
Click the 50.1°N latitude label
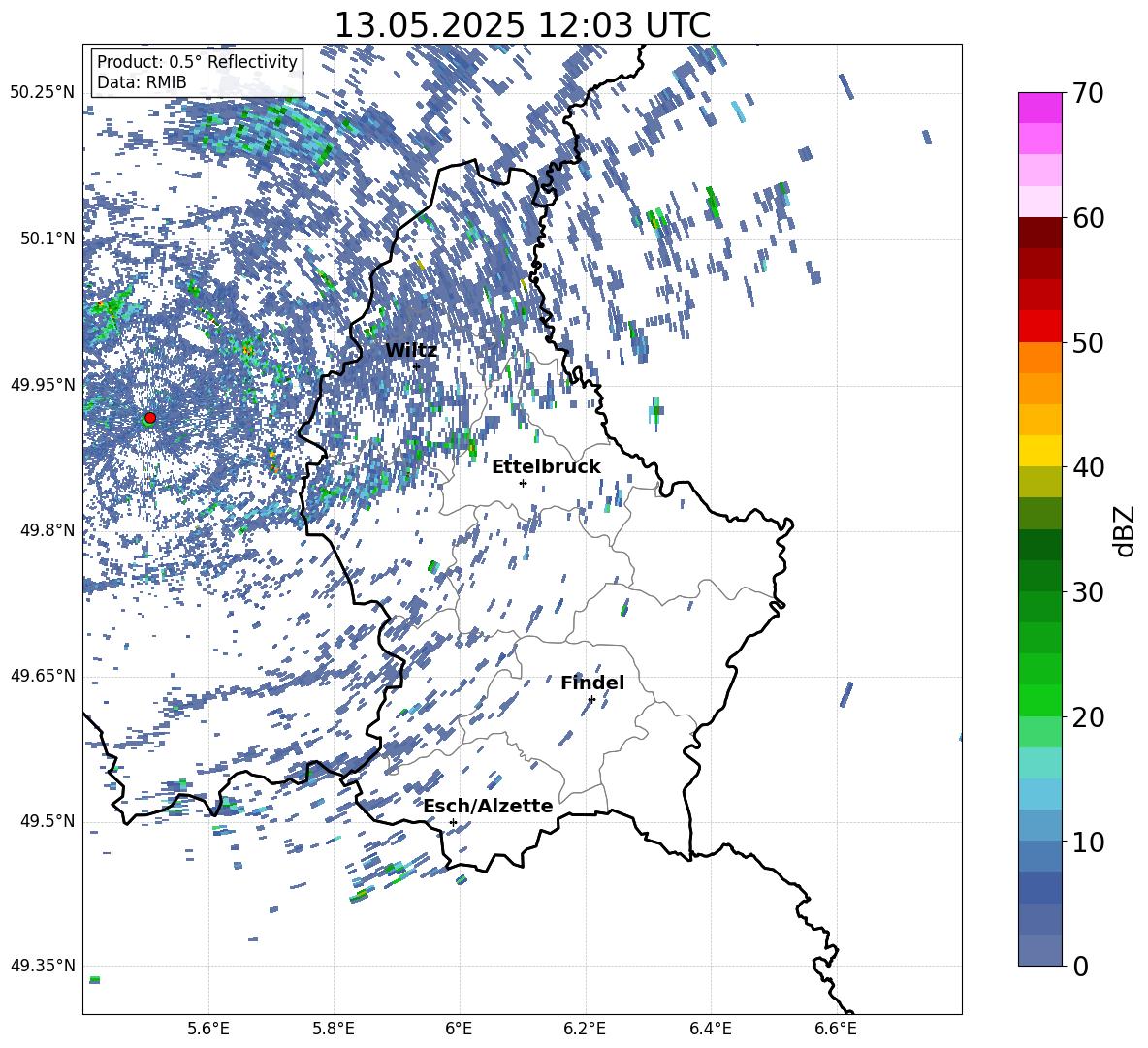pyautogui.click(x=48, y=238)
